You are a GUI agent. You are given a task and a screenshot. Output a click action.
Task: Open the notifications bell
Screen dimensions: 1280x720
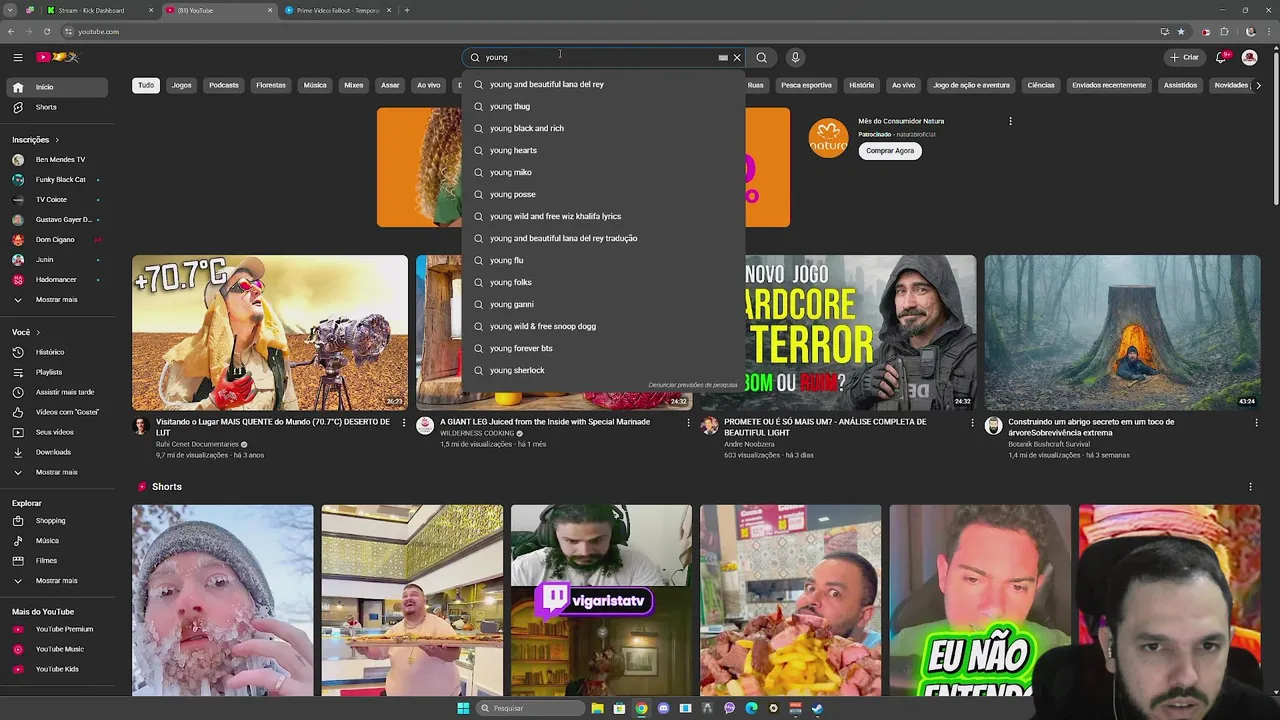click(1221, 57)
